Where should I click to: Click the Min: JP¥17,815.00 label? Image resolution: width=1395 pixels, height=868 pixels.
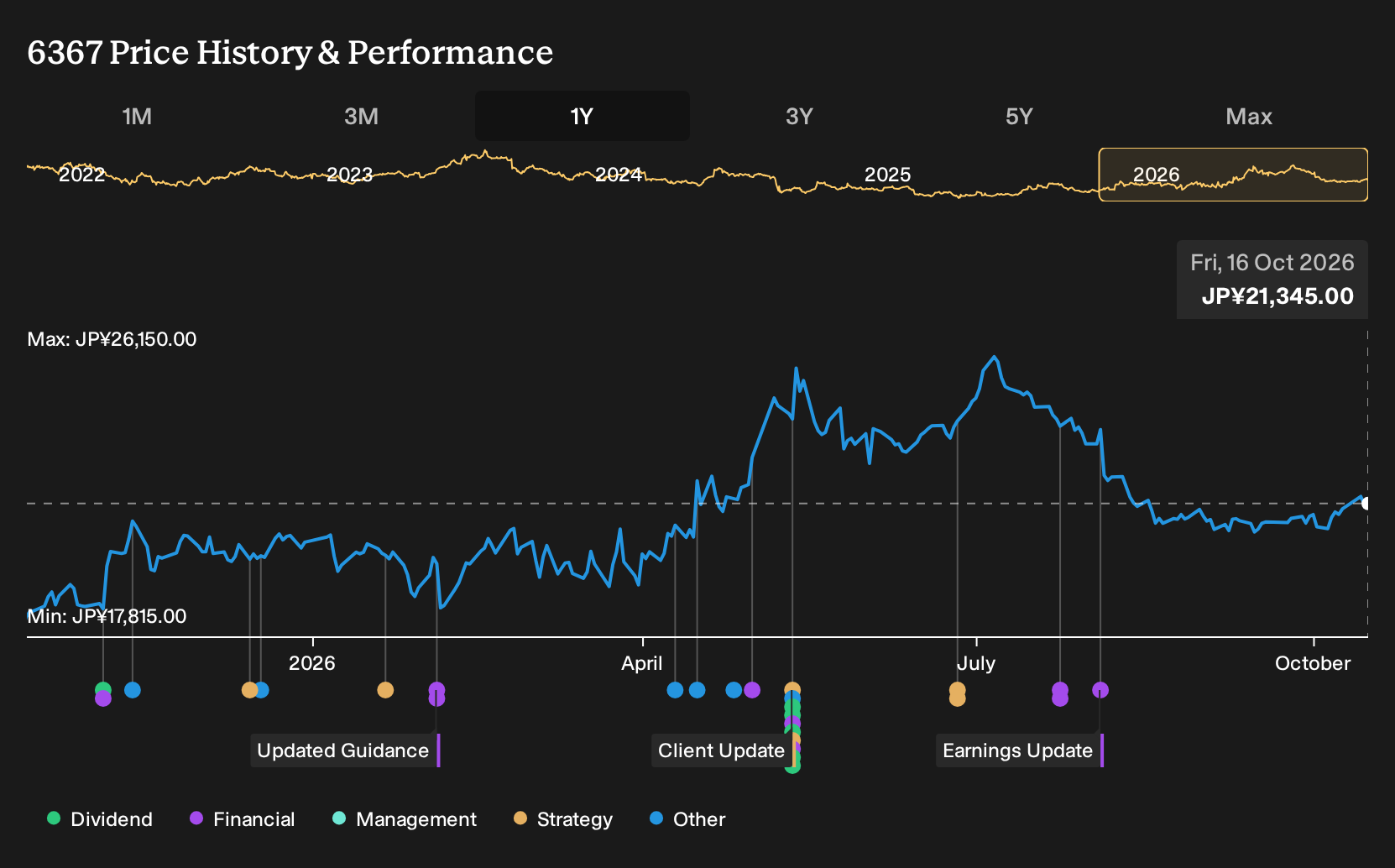click(107, 616)
